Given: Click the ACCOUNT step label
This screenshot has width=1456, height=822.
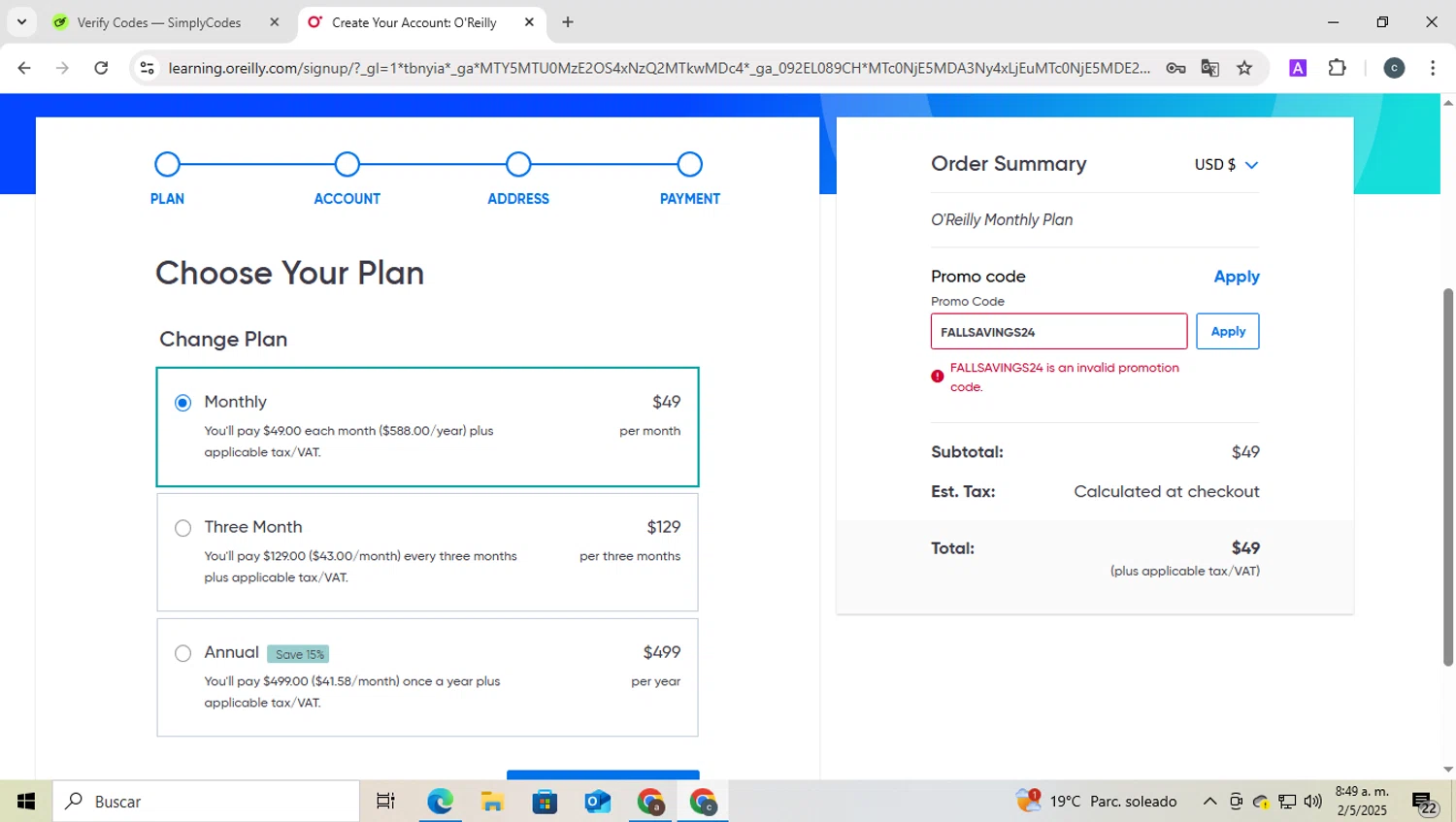Looking at the screenshot, I should (x=347, y=199).
